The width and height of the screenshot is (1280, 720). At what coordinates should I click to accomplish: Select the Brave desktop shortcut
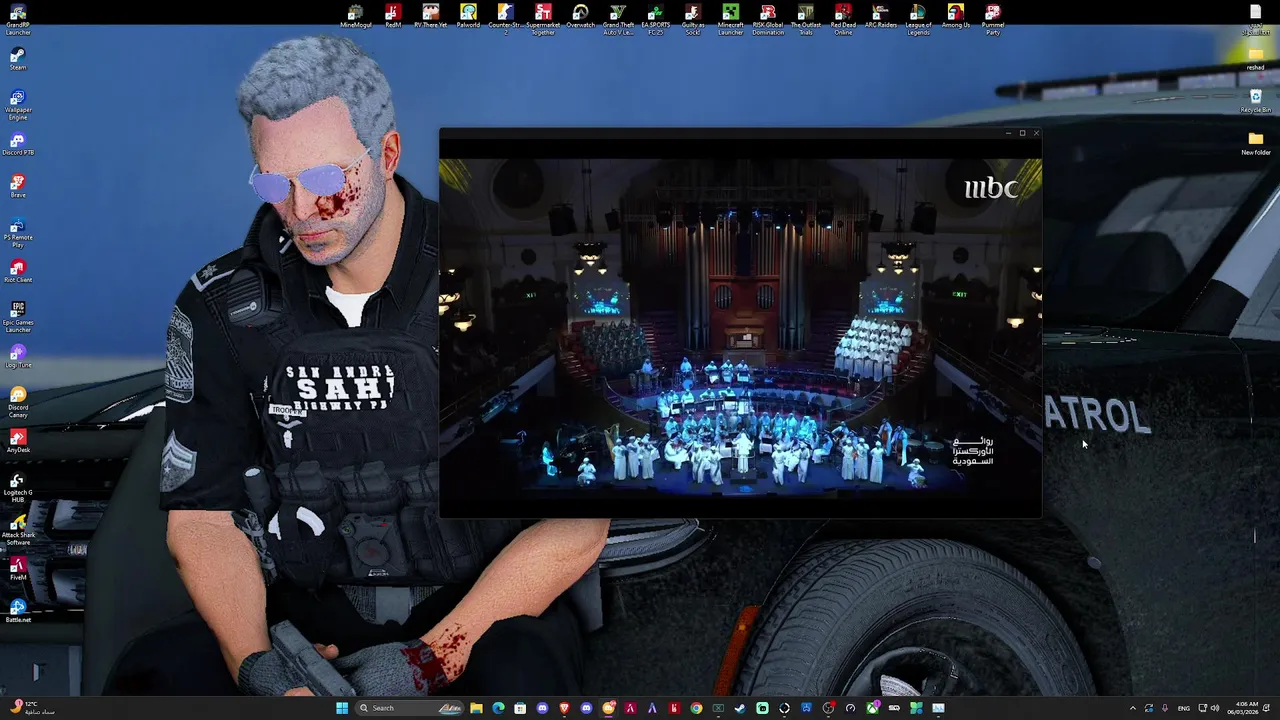(18, 187)
